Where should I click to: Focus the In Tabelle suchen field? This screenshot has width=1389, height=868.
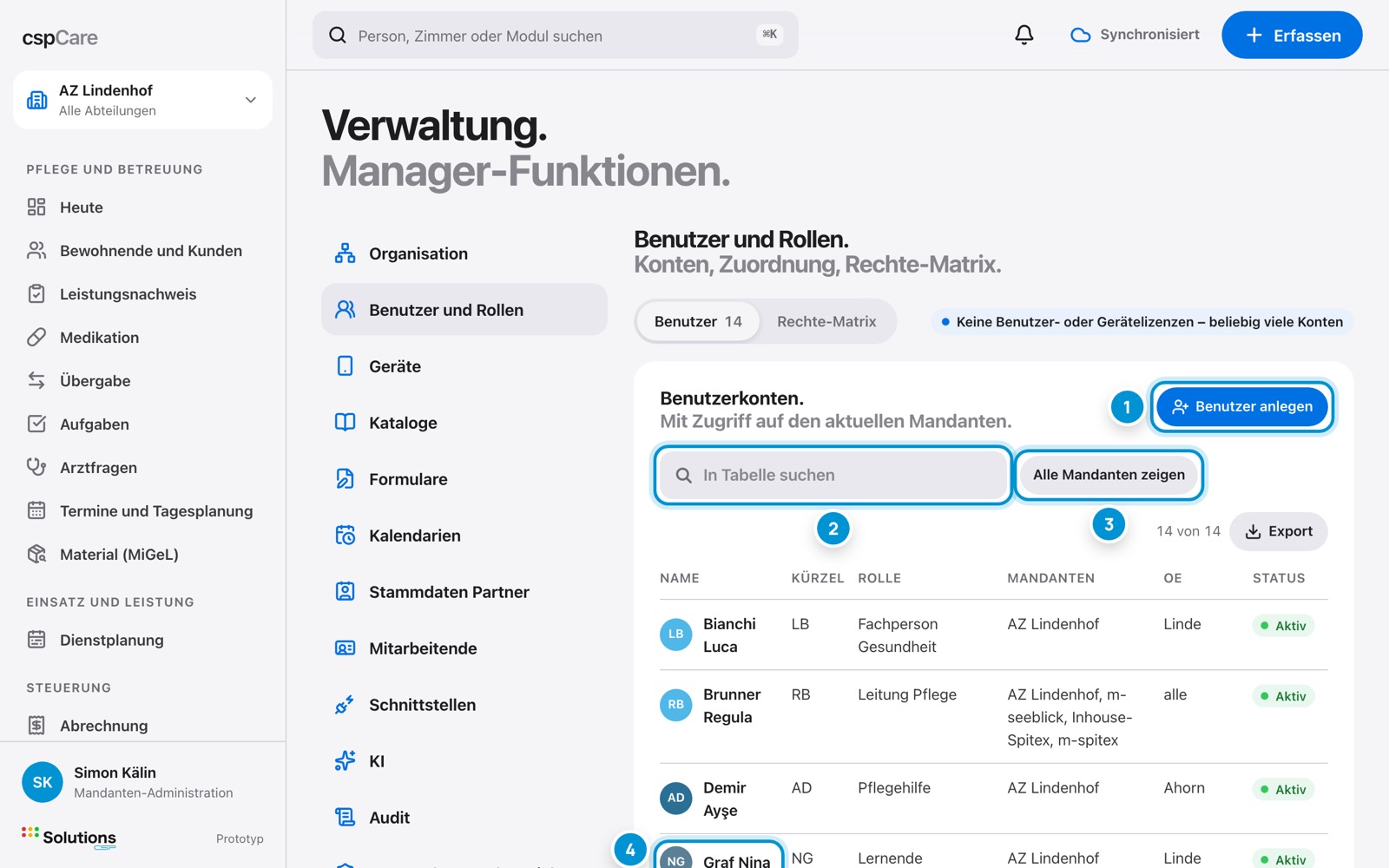click(833, 475)
